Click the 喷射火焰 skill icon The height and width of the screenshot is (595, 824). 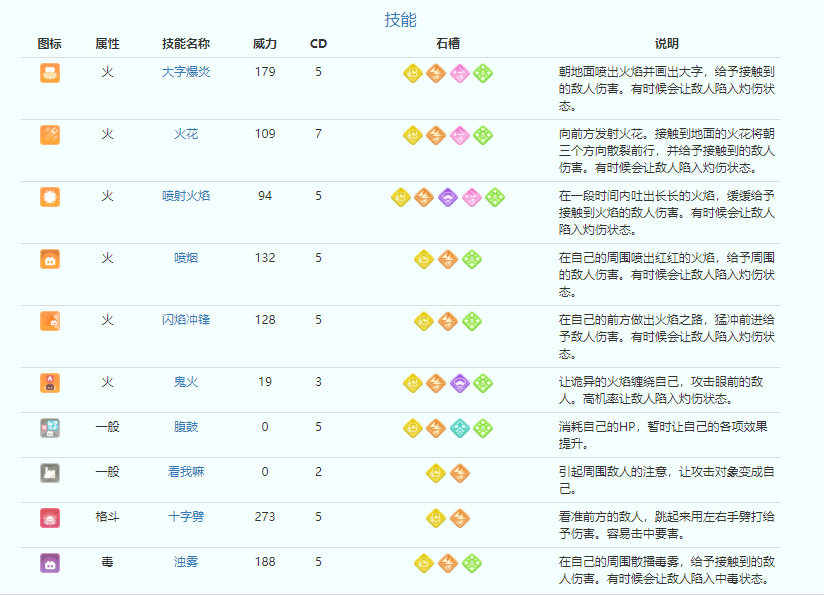pos(50,197)
